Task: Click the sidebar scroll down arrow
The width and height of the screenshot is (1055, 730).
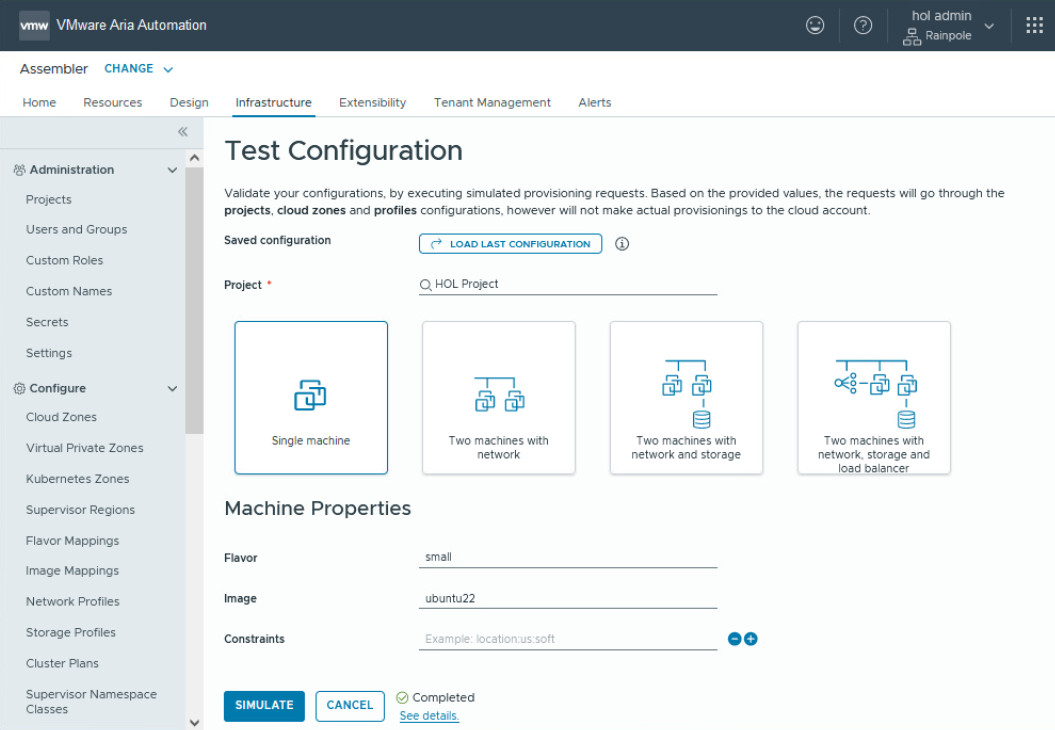Action: 194,723
